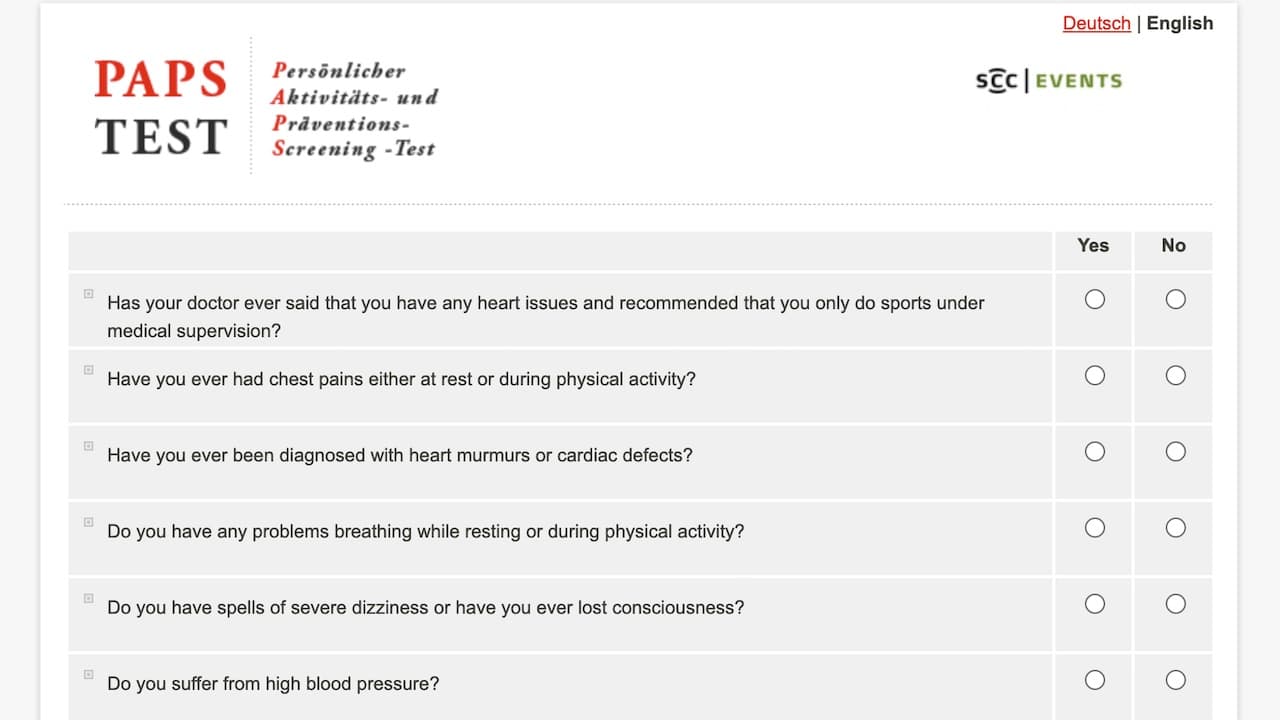Select Yes for chest pains question

click(1095, 375)
